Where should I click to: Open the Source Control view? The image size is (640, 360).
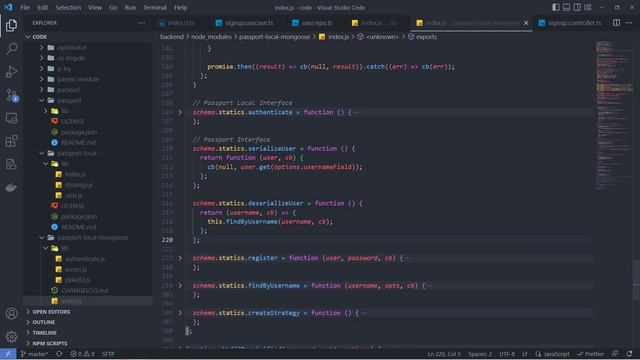[x=11, y=95]
